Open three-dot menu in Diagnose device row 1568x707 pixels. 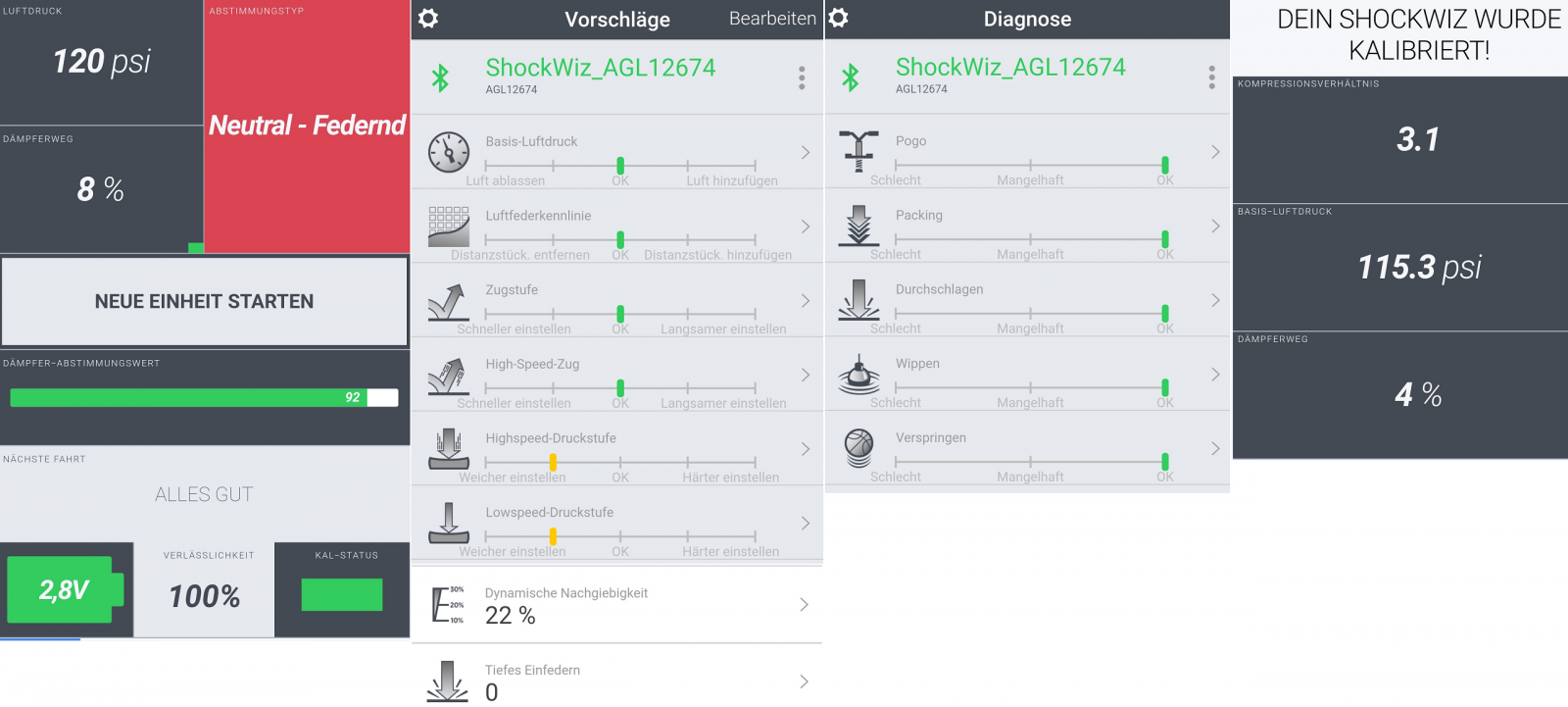pos(1211,77)
